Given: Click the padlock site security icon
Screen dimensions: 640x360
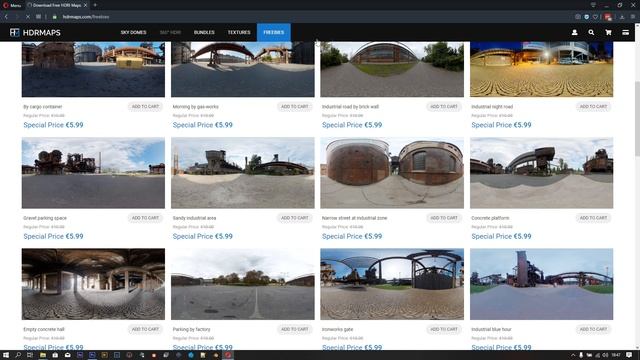Looking at the screenshot, I should (55, 17).
